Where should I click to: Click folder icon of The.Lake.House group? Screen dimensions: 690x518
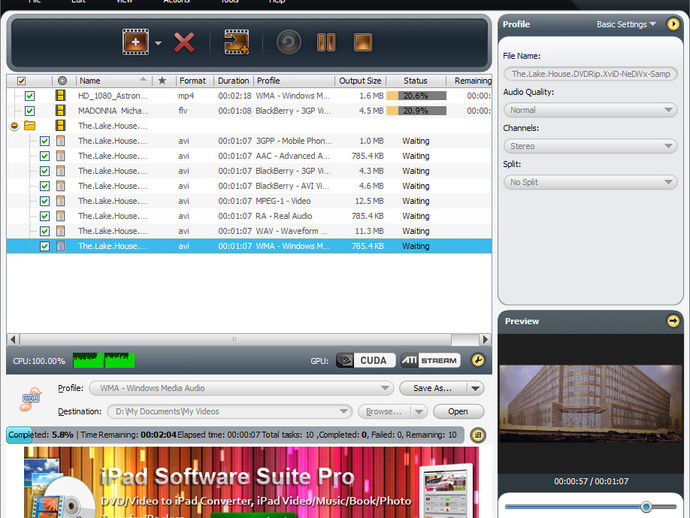[29, 125]
